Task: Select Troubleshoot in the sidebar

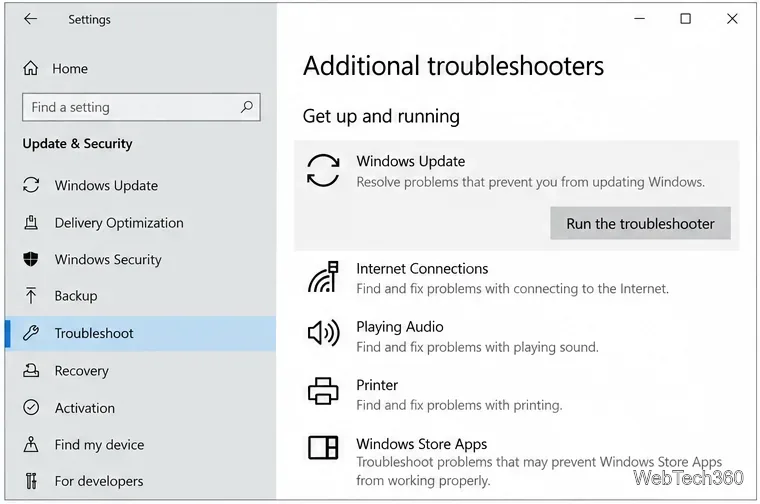Action: (141, 333)
